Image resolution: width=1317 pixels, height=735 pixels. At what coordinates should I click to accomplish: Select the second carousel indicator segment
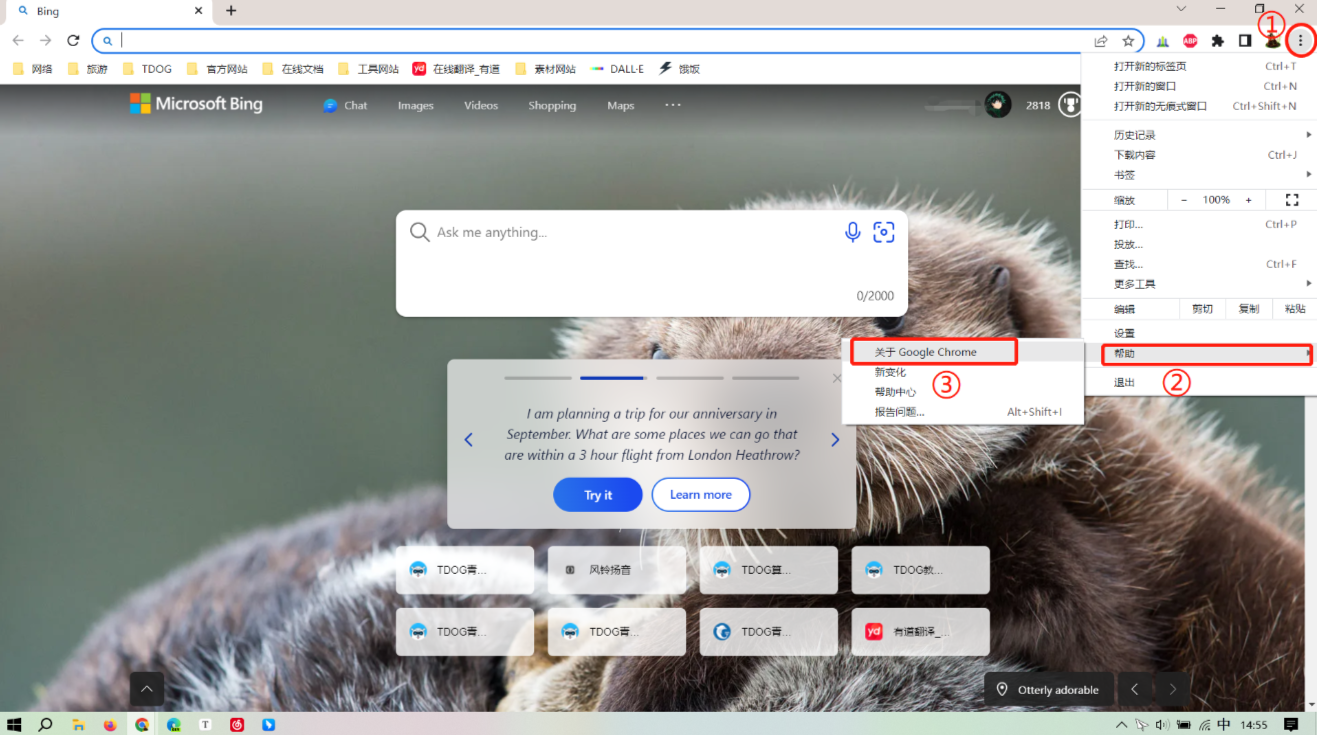point(611,377)
